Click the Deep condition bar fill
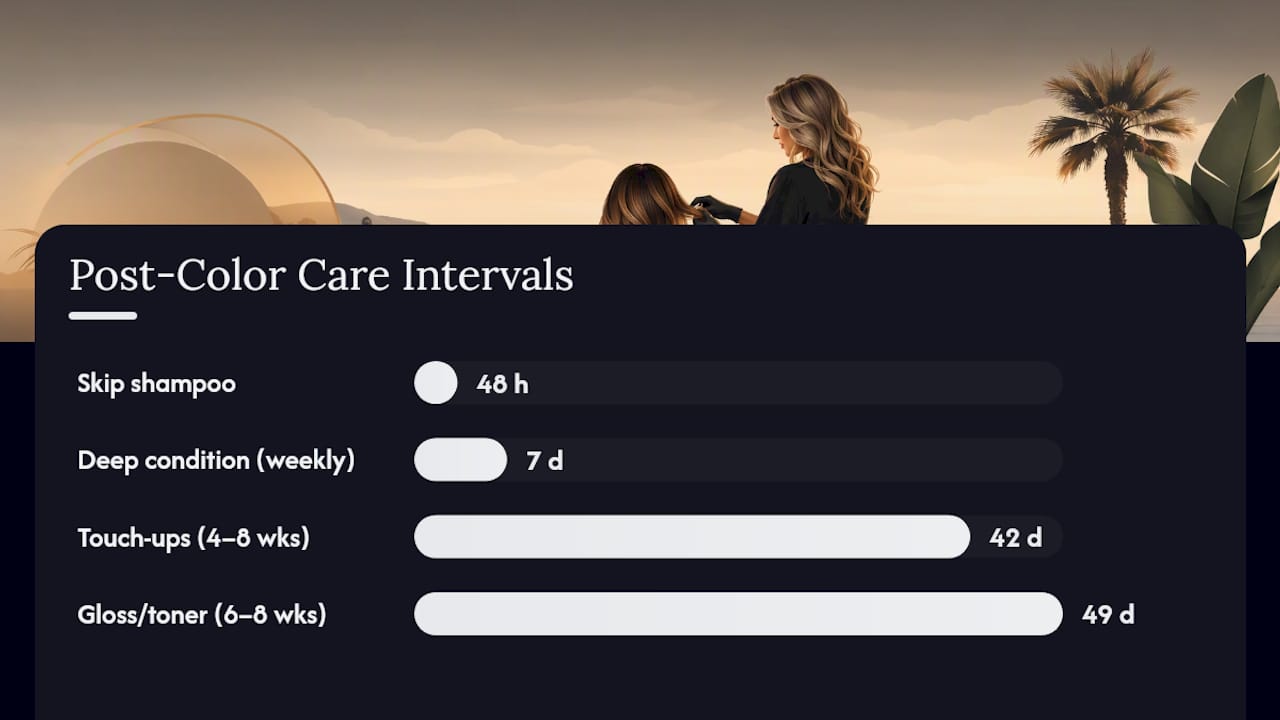Viewport: 1280px width, 720px height. [460, 460]
